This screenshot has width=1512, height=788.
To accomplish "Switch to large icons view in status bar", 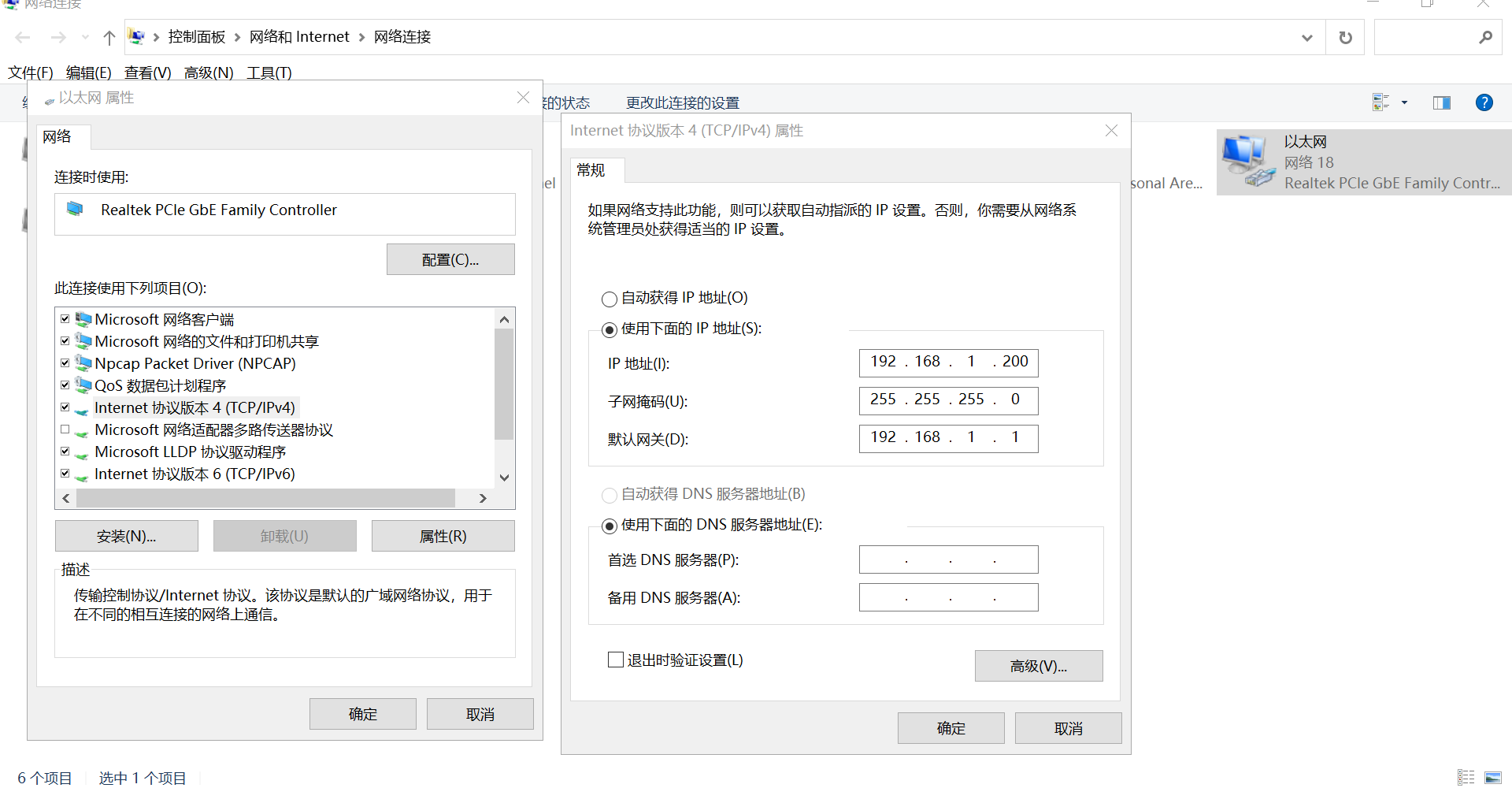I will [1492, 778].
